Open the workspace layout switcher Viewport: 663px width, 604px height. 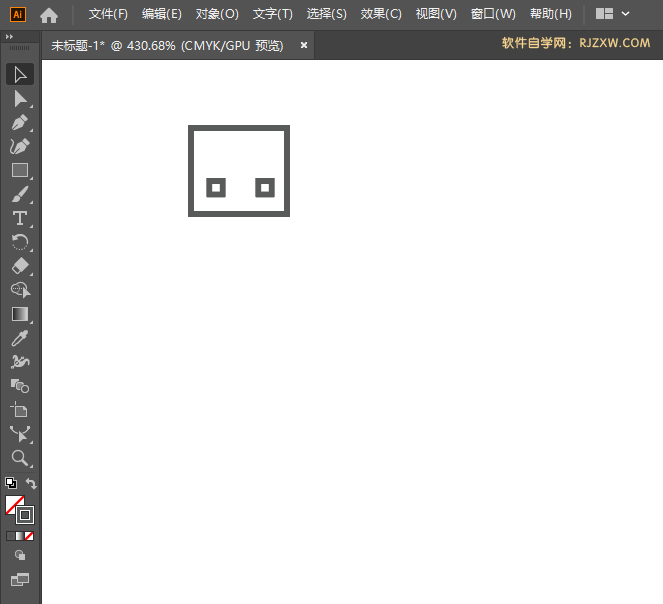pyautogui.click(x=604, y=14)
